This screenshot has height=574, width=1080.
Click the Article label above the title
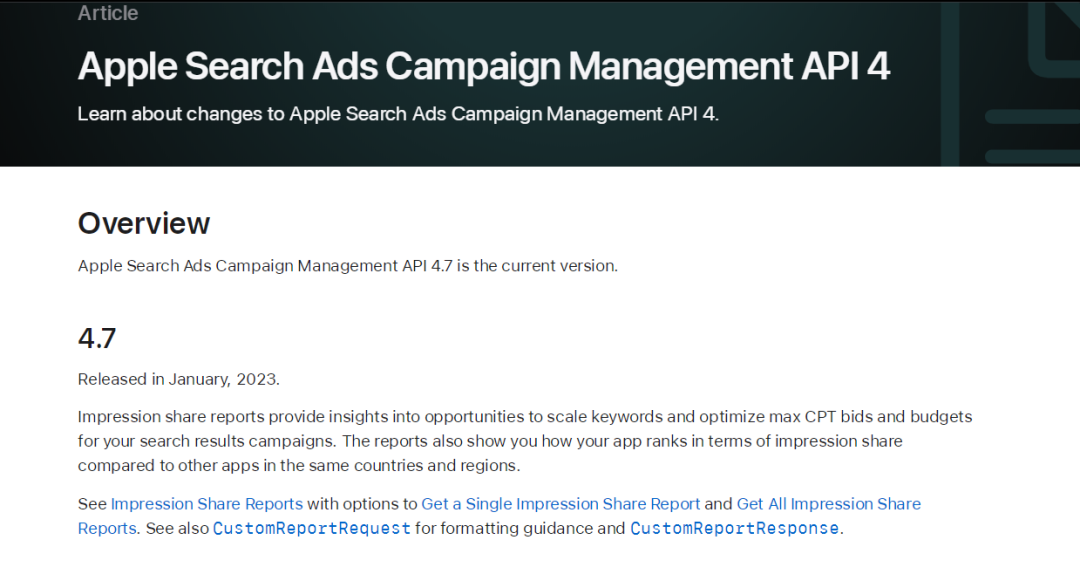108,13
